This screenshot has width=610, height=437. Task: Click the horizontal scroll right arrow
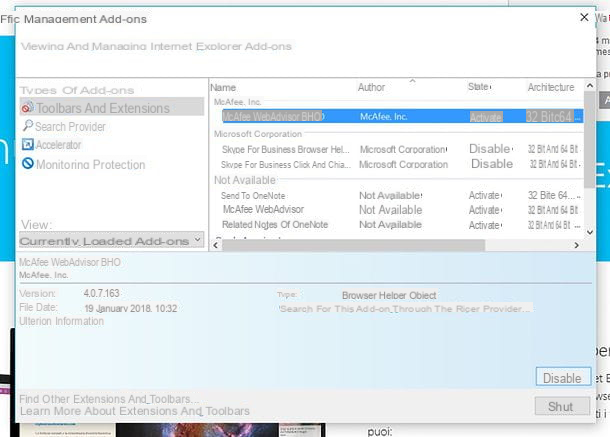[x=577, y=245]
